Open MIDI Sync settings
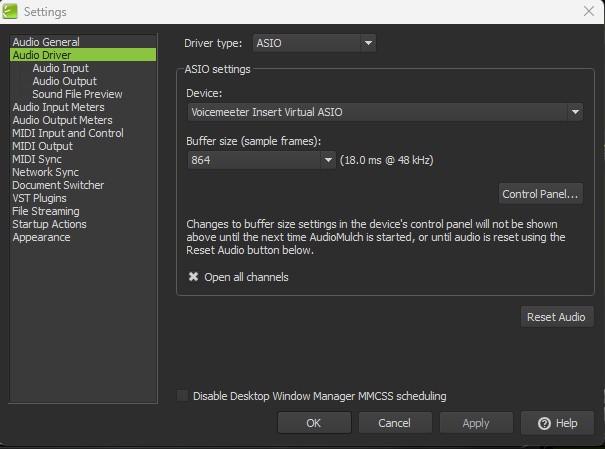605x449 pixels. 37,159
